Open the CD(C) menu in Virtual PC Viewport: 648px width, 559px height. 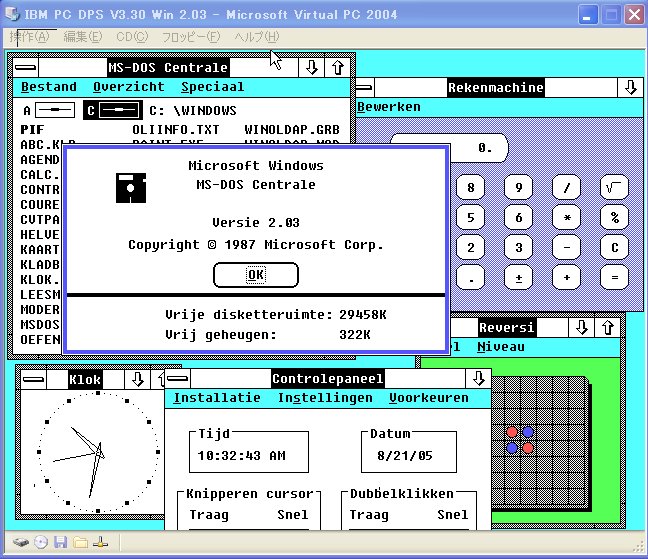(132, 37)
